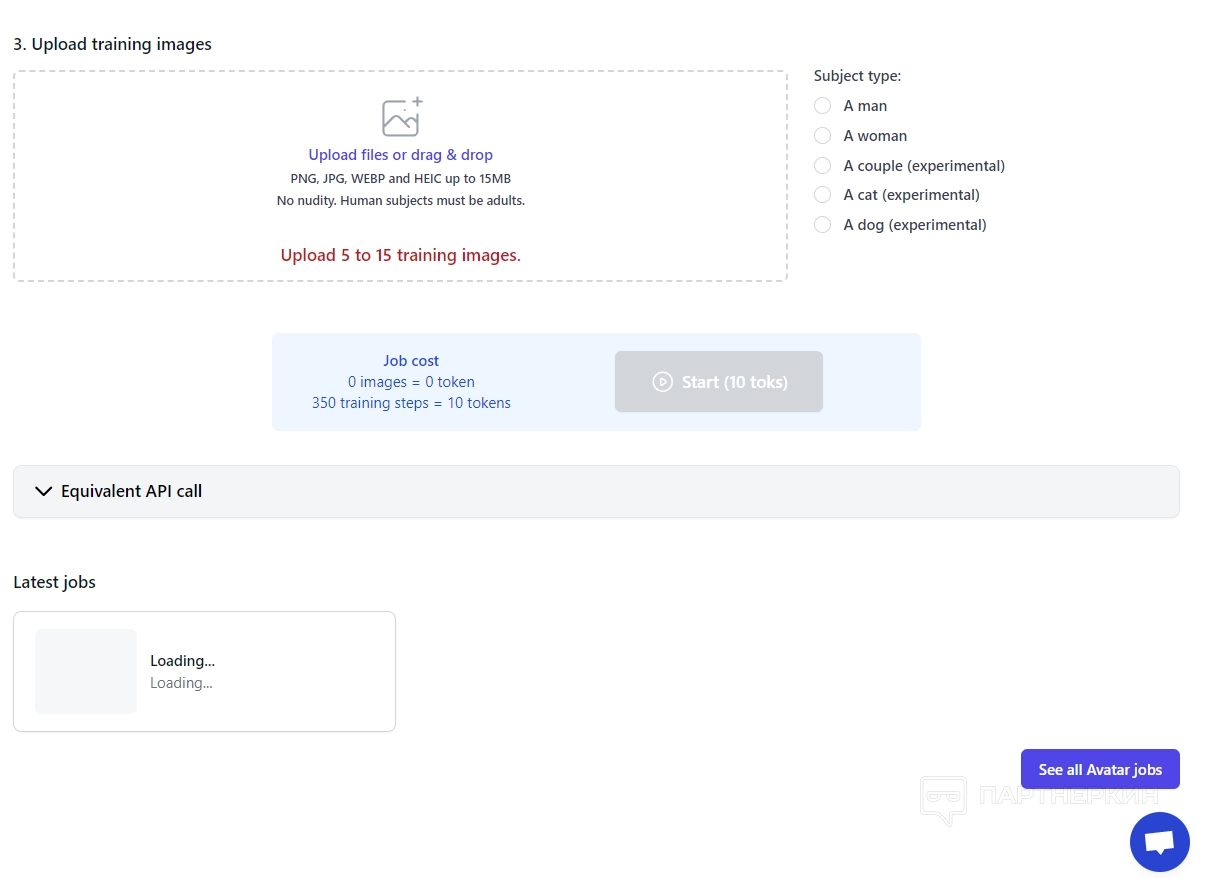
Task: Open the "Loading..." job card title
Action: point(182,661)
